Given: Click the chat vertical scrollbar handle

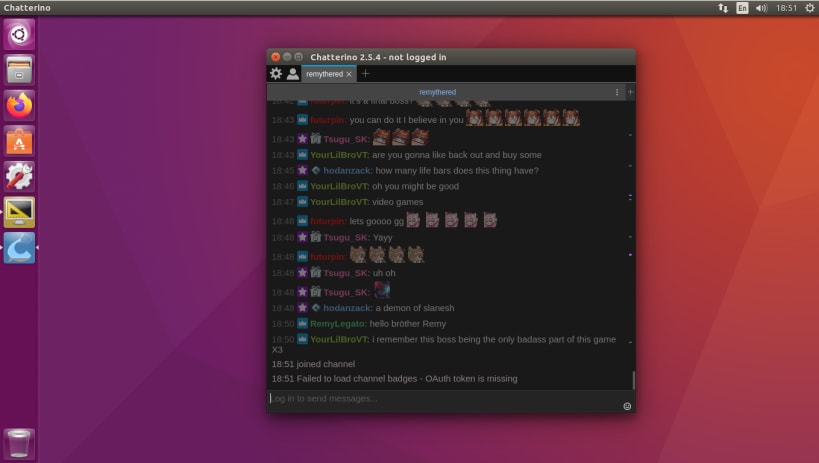Looking at the screenshot, I should (633, 380).
